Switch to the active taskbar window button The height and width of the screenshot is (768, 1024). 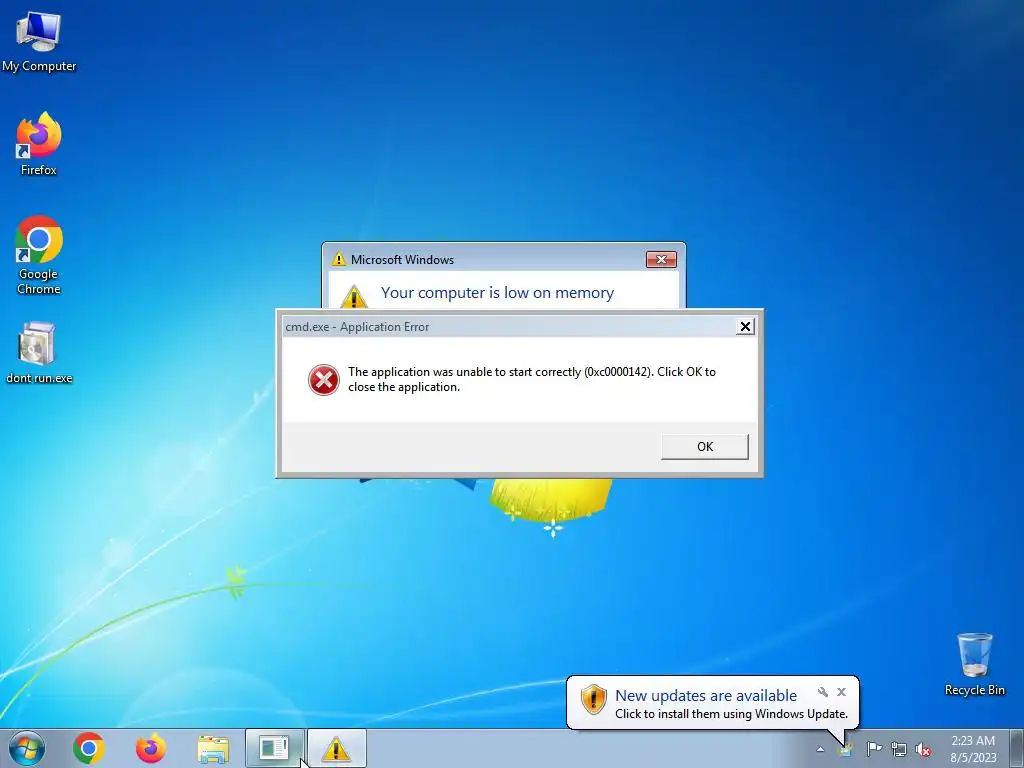click(x=274, y=748)
